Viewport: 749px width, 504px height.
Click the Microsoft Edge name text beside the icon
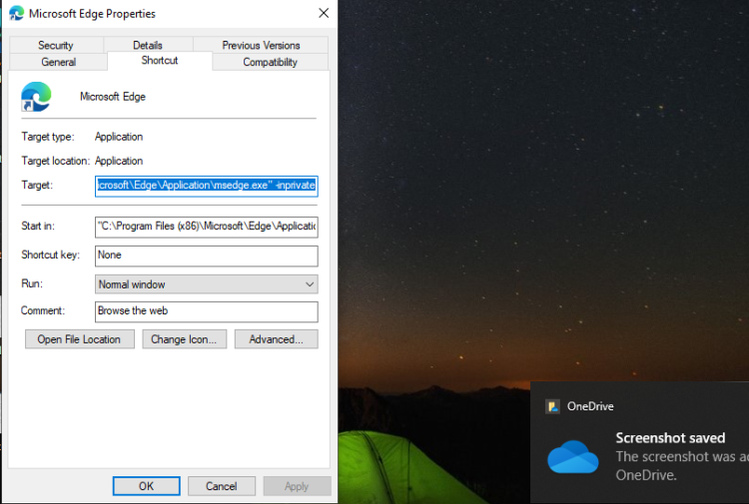coord(113,97)
